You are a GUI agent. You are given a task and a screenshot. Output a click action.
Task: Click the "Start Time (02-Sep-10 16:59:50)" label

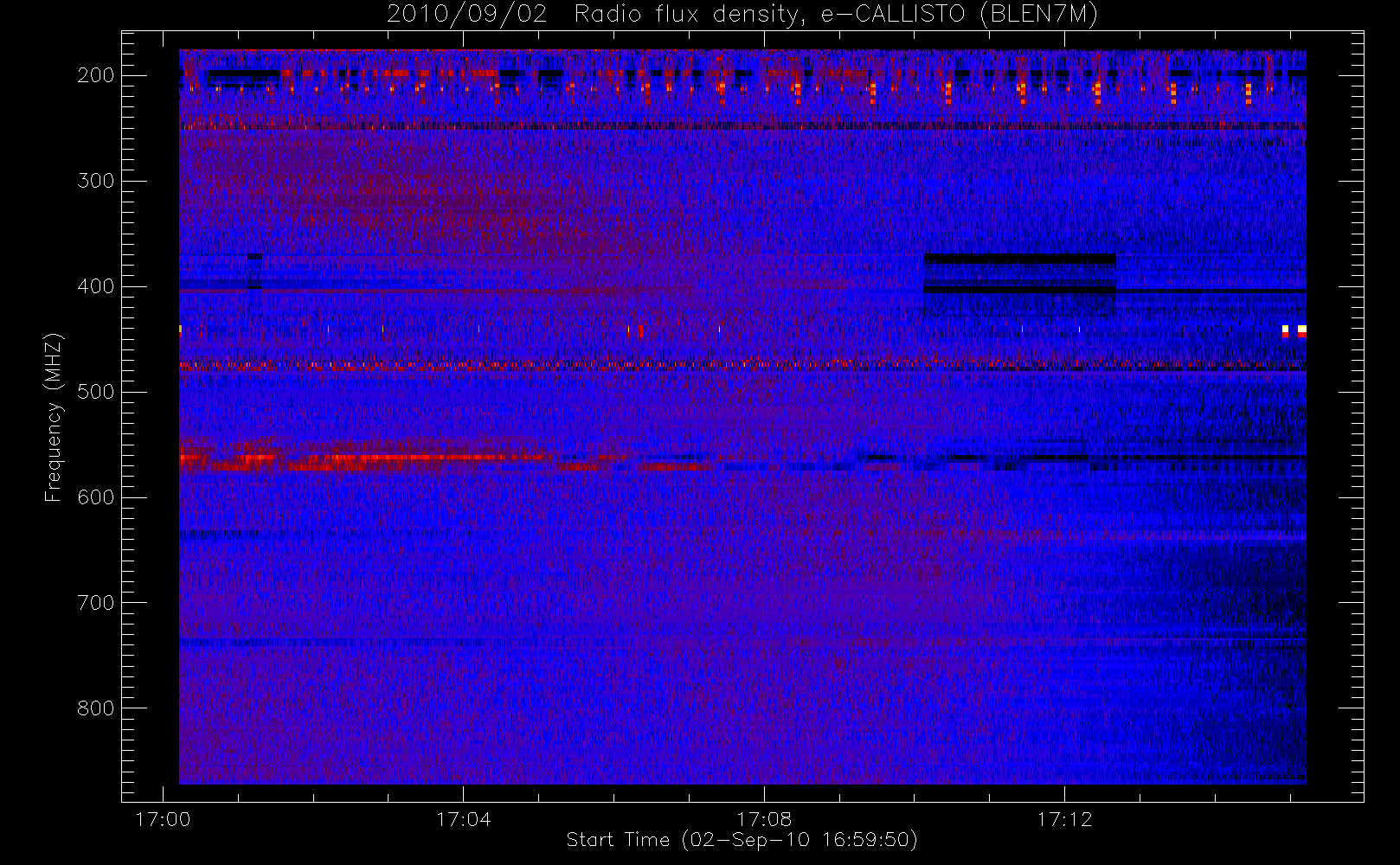coord(742,840)
